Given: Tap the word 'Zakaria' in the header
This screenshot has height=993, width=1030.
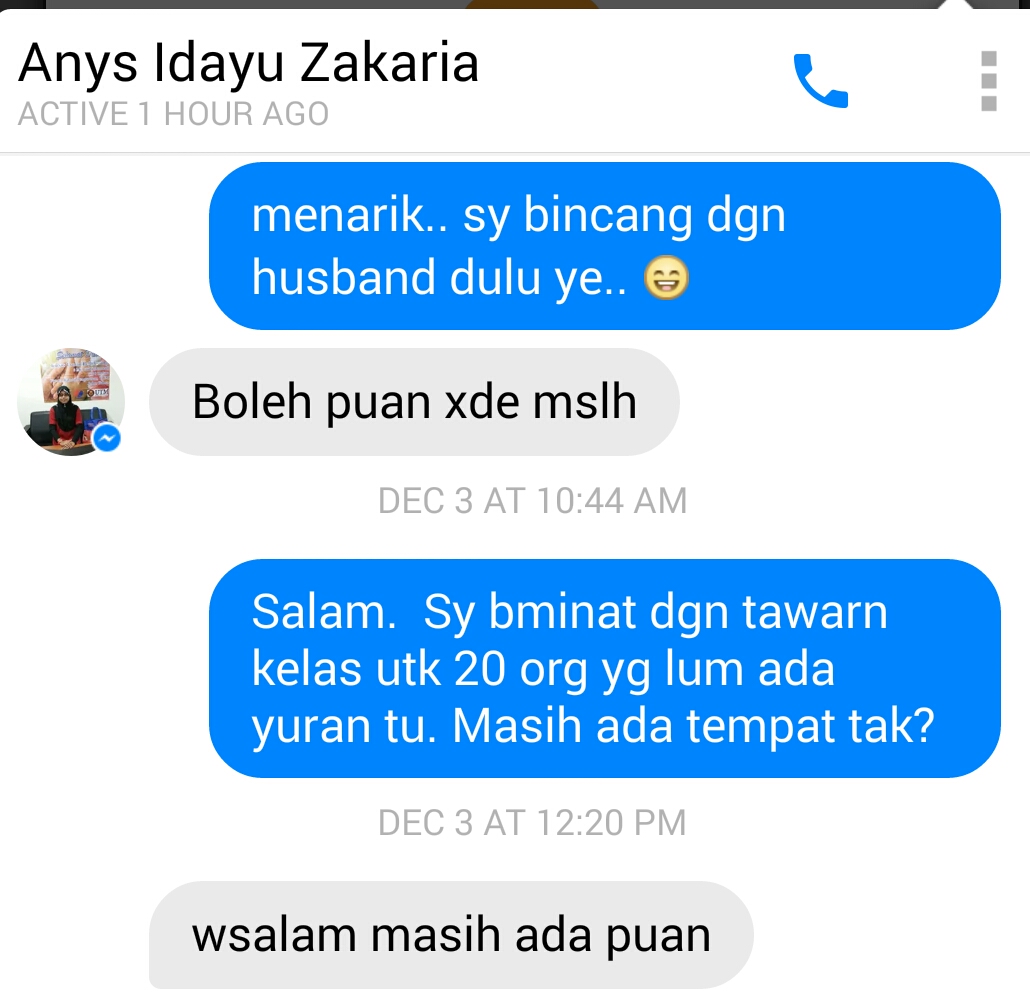Looking at the screenshot, I should 390,63.
